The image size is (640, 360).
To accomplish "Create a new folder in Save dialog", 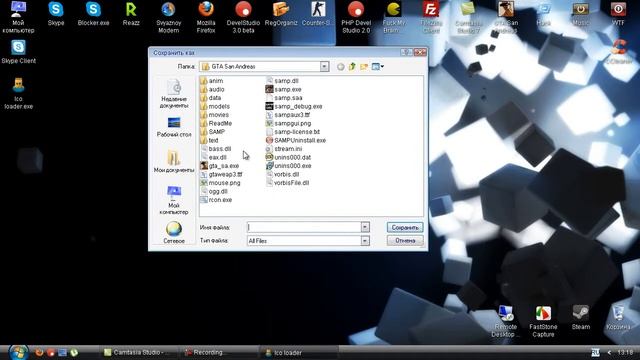I will (364, 67).
